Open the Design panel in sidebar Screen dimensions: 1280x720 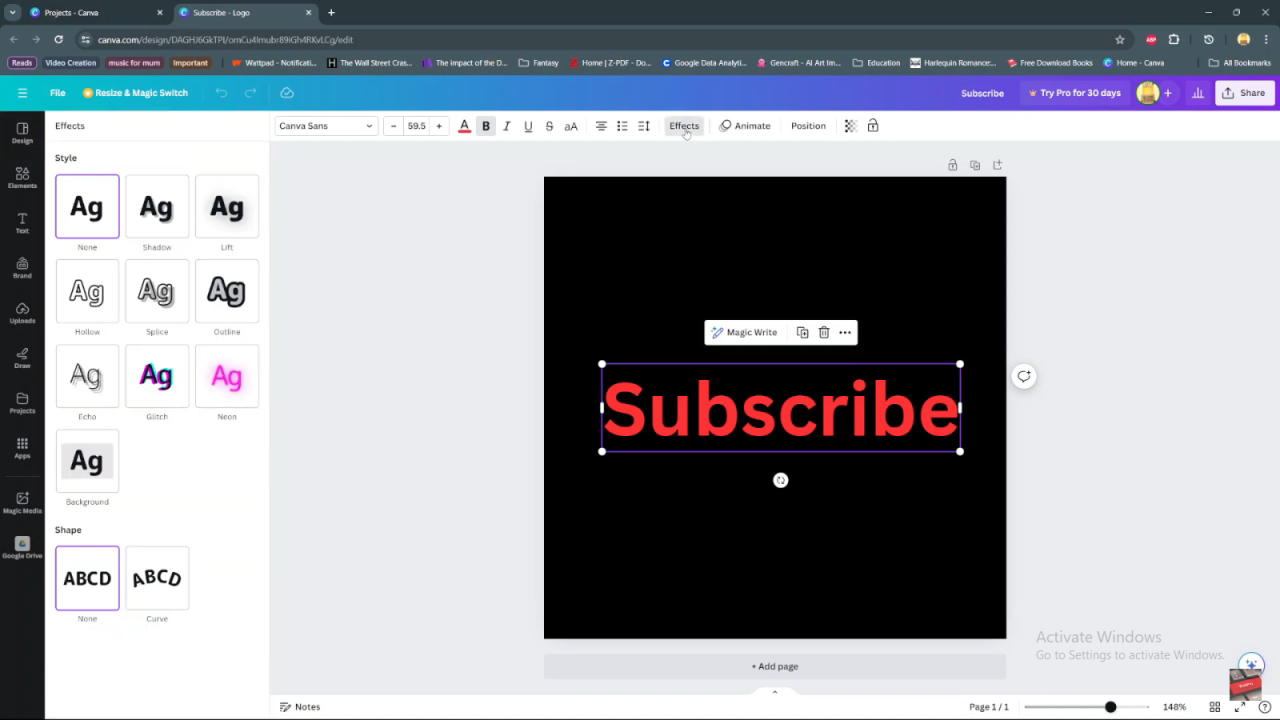click(x=22, y=133)
